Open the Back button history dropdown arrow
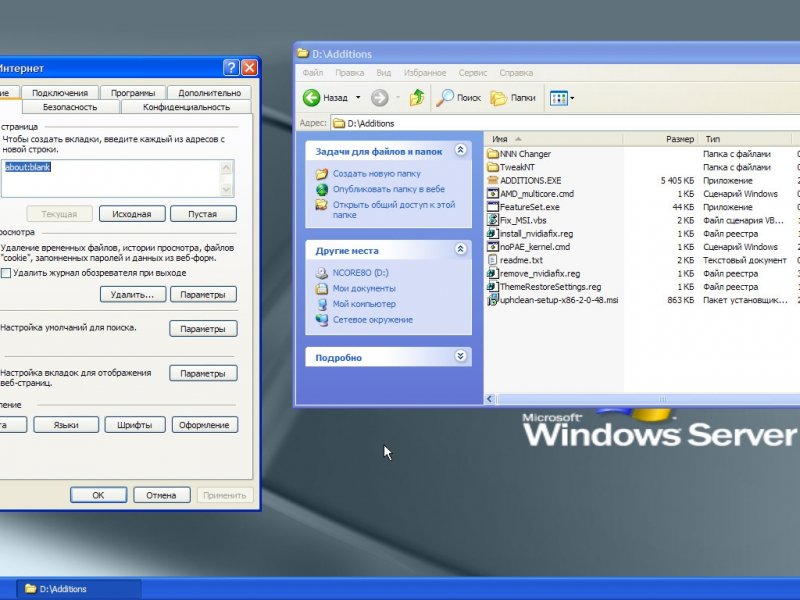 pyautogui.click(x=358, y=97)
